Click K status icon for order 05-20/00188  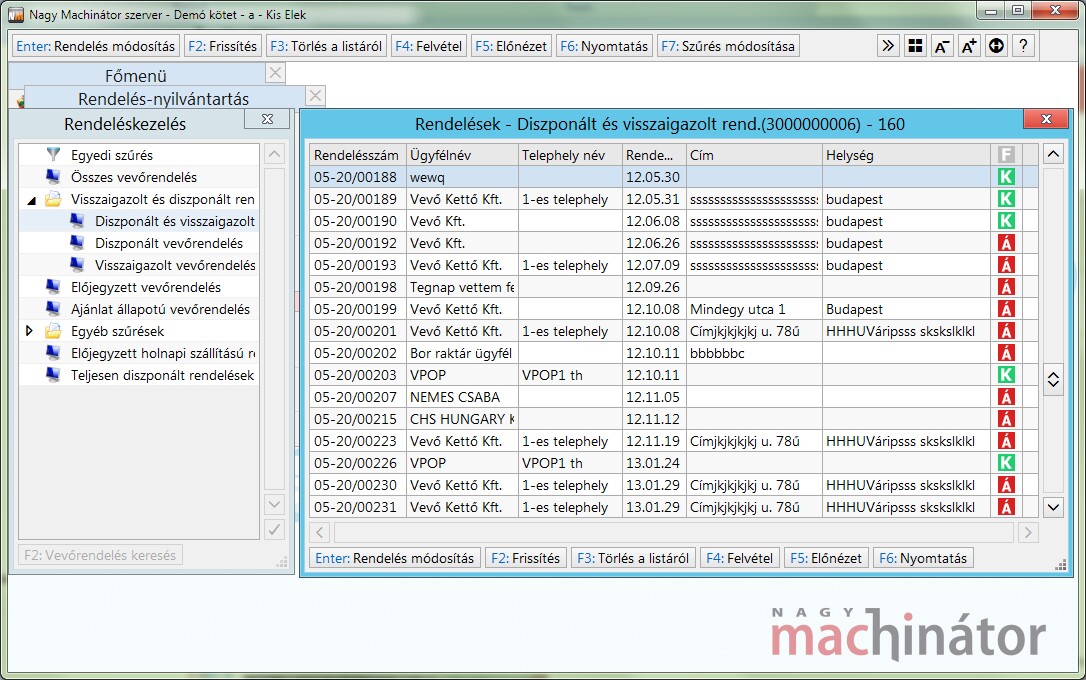(x=1006, y=177)
